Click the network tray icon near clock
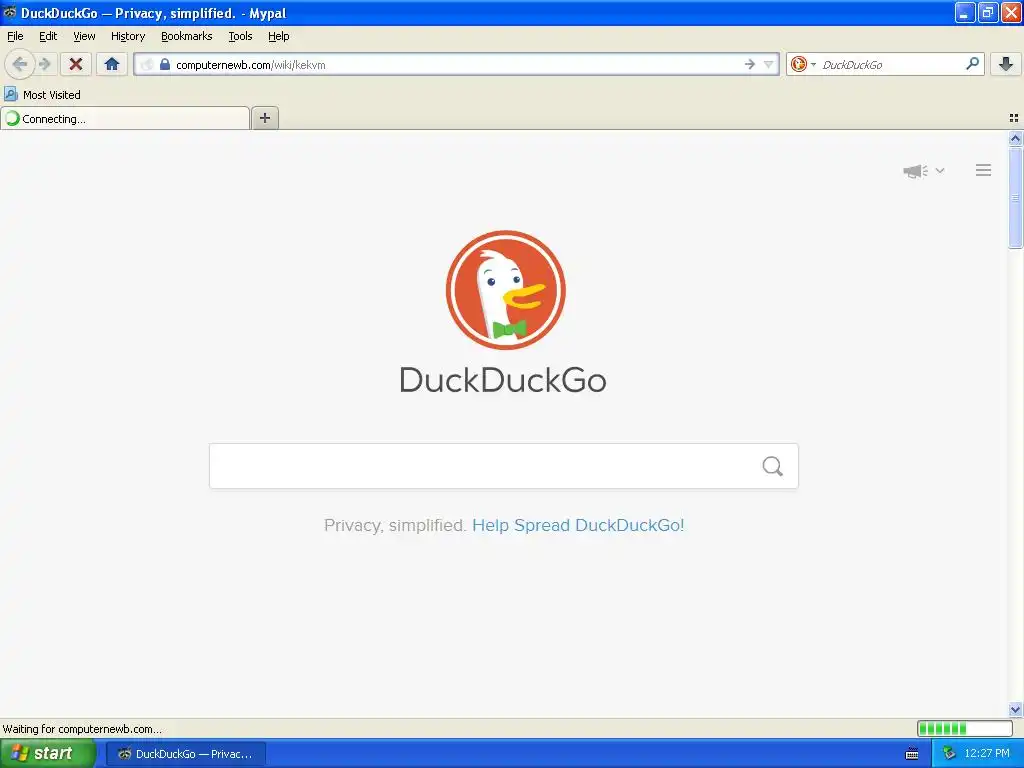1024x768 pixels. coord(949,754)
